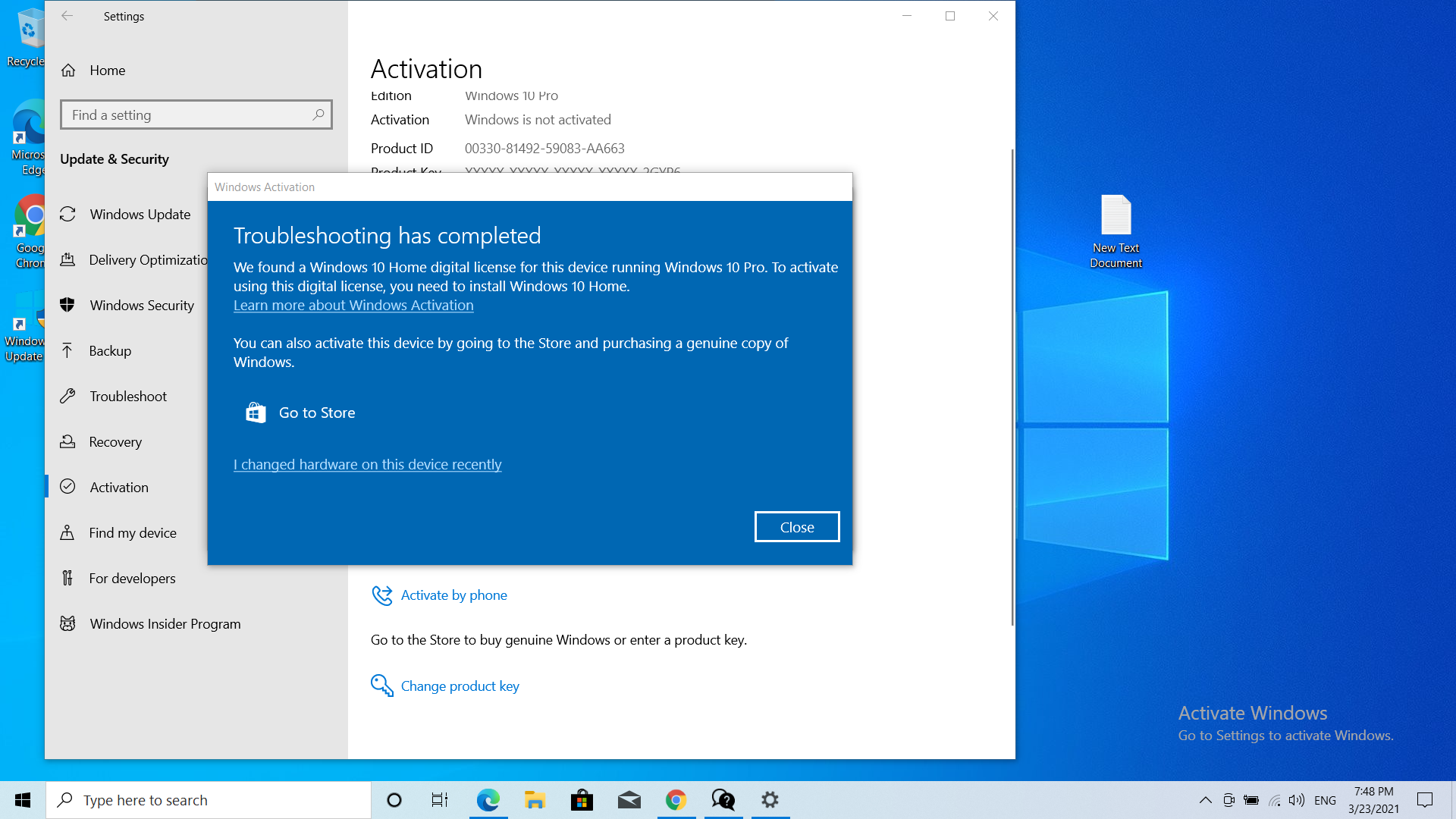
Task: Open Task View on the taskbar
Action: coord(440,800)
